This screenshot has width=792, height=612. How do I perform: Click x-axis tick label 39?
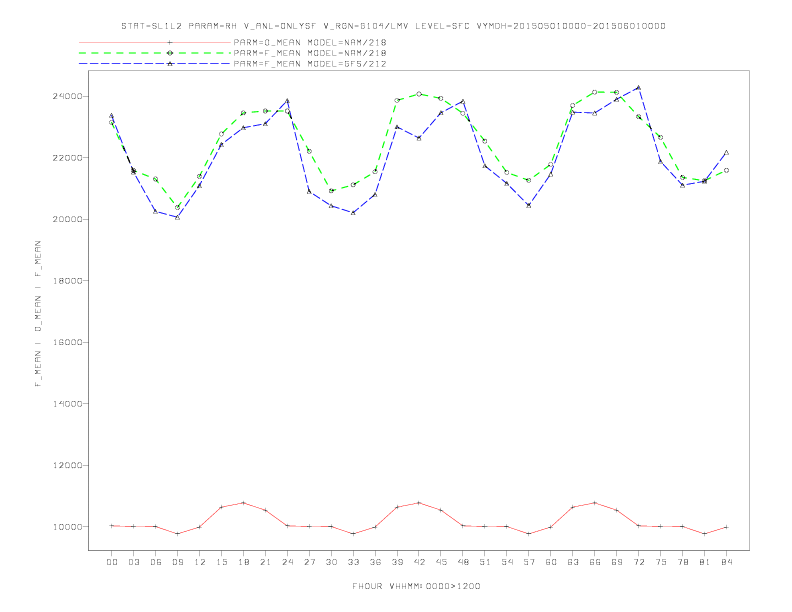[x=397, y=562]
